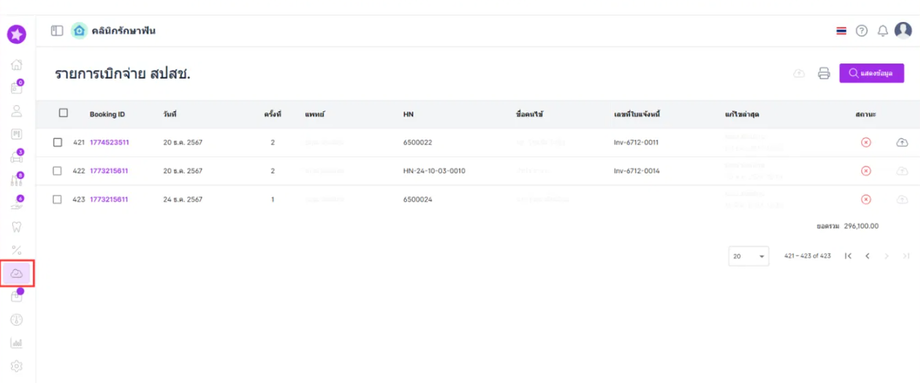Click HN value 6500022
Image resolution: width=920 pixels, height=383 pixels.
[417, 143]
